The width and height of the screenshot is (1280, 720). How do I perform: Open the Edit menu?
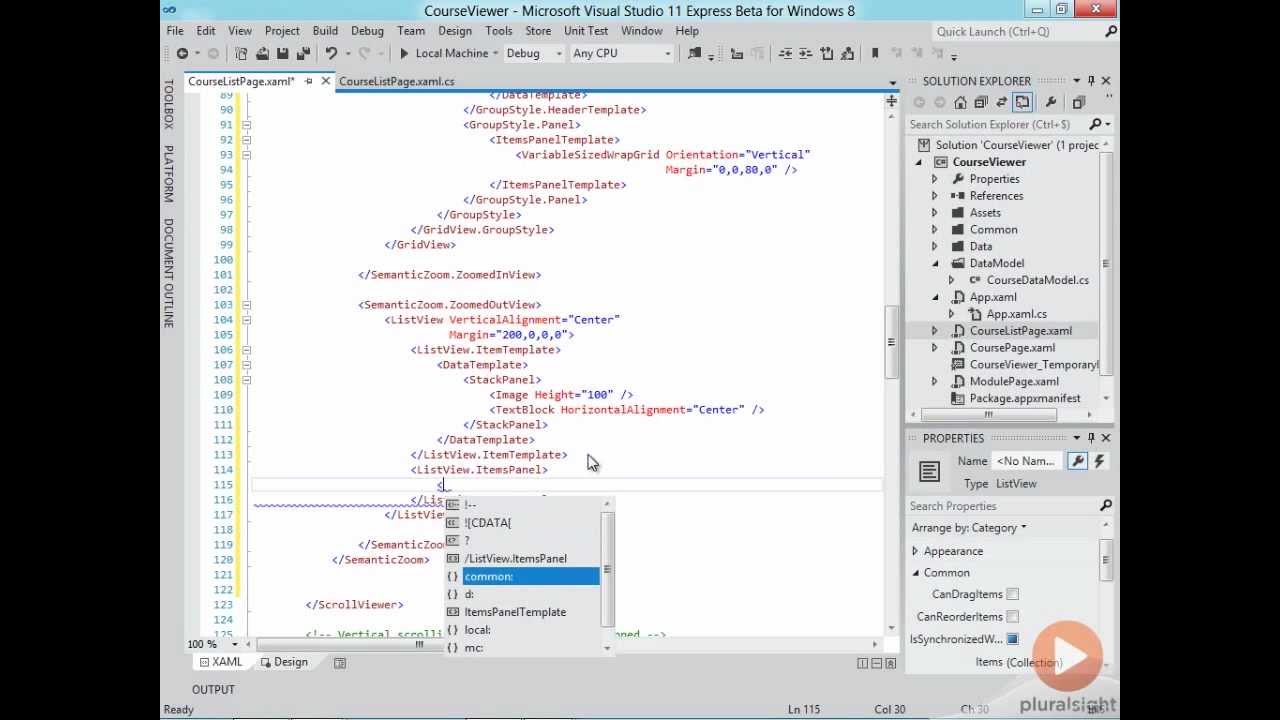[206, 31]
